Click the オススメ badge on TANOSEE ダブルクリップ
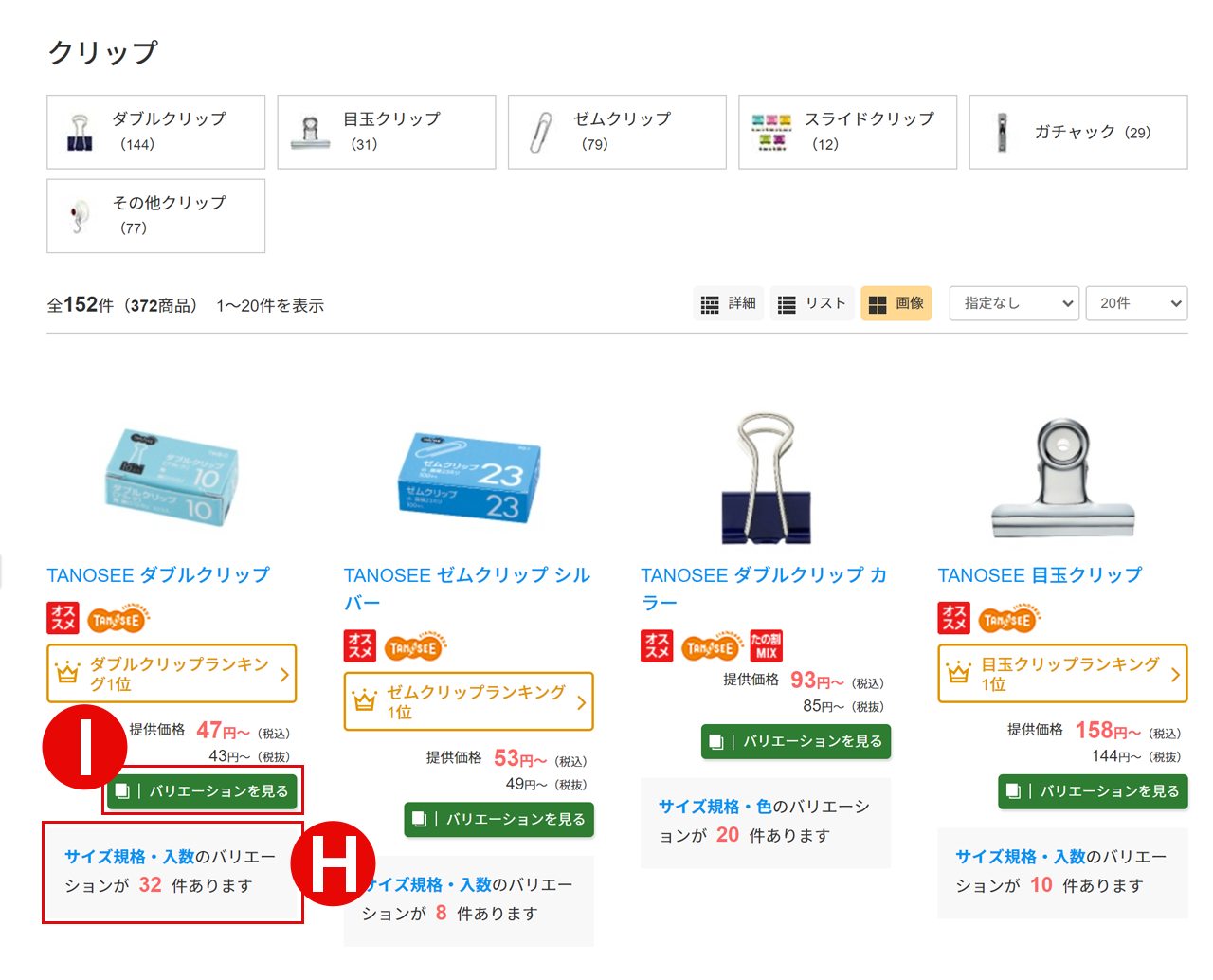The width and height of the screenshot is (1213, 980). tap(63, 618)
